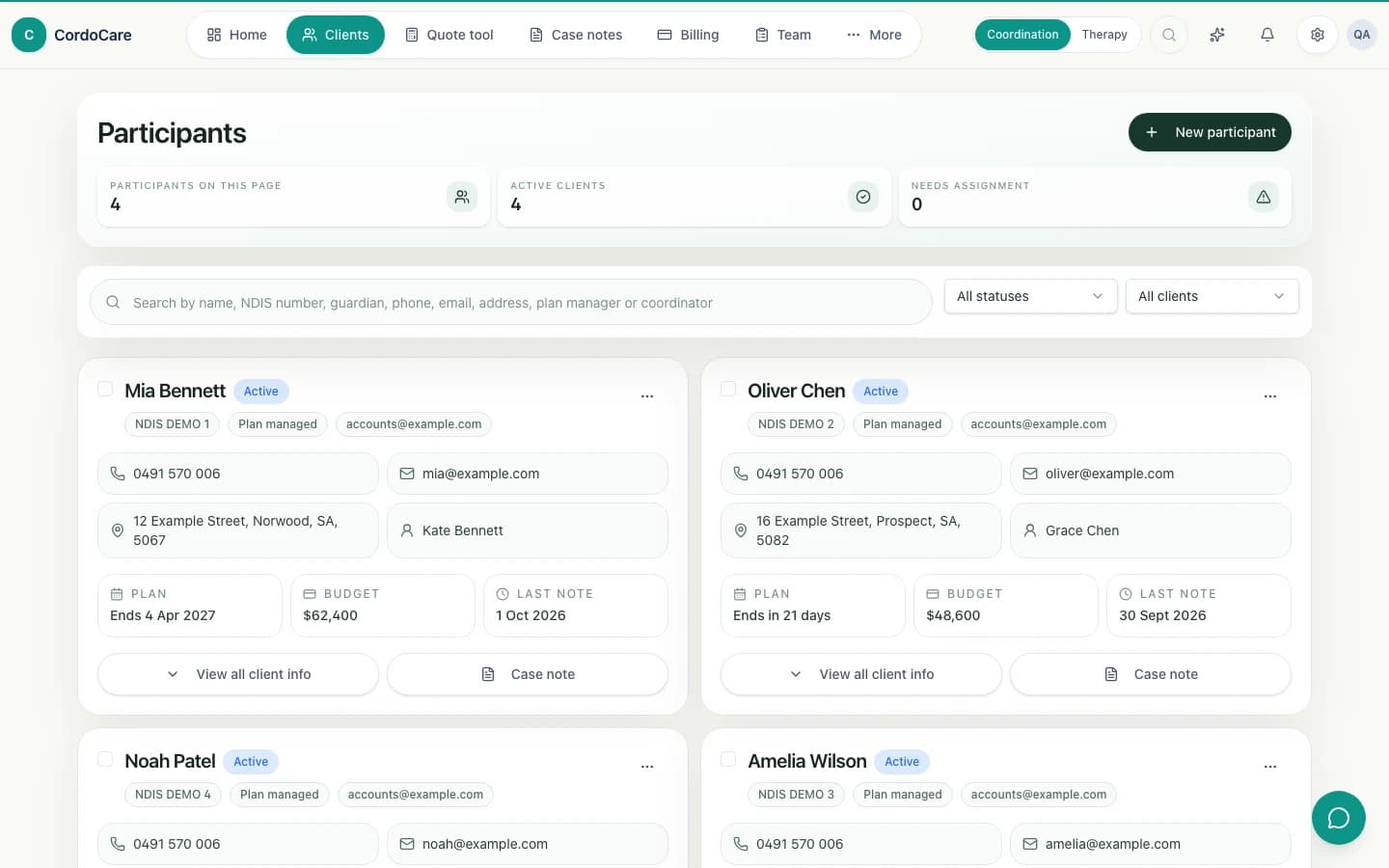Screen dimensions: 1389x868
Task: Click the active clients checkmark icon
Action: pos(863,197)
